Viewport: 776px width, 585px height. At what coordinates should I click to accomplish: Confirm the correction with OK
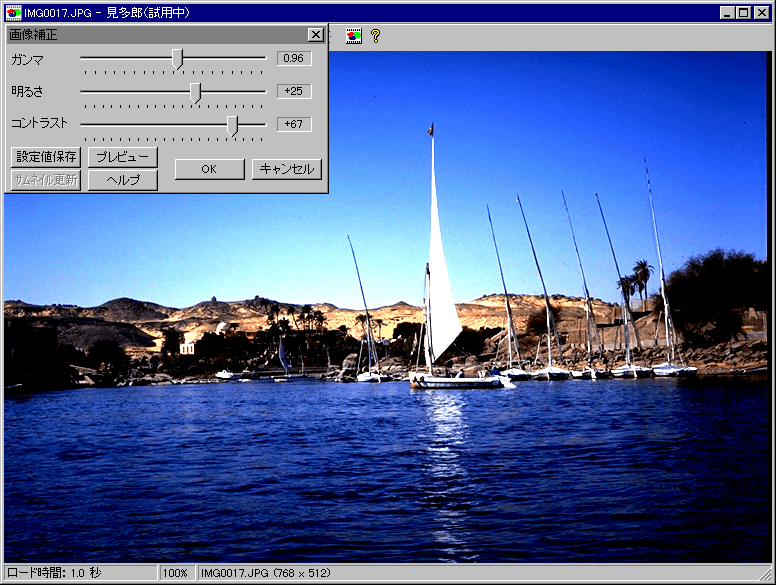(x=209, y=169)
